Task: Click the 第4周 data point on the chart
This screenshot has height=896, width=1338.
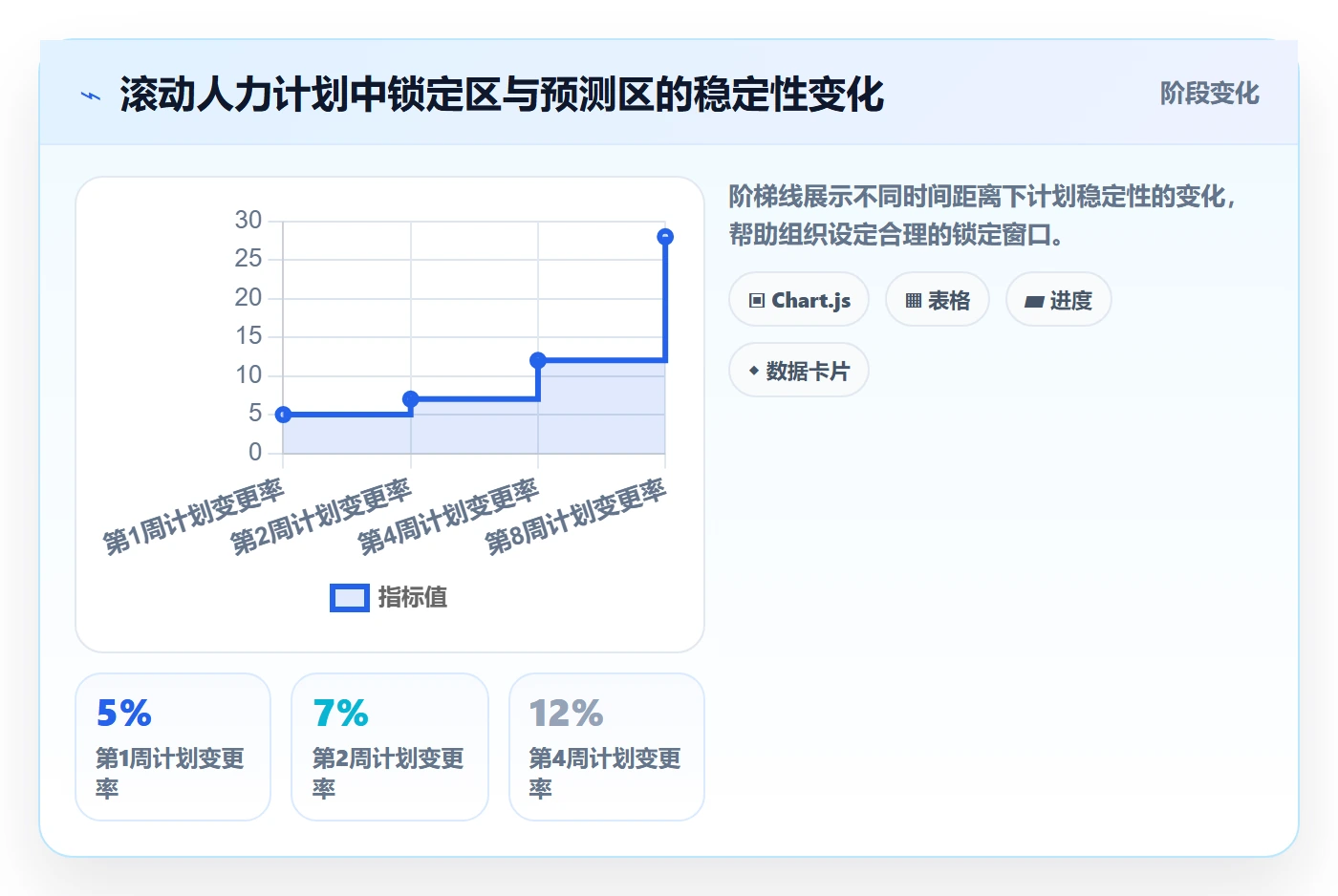Action: coord(538,360)
